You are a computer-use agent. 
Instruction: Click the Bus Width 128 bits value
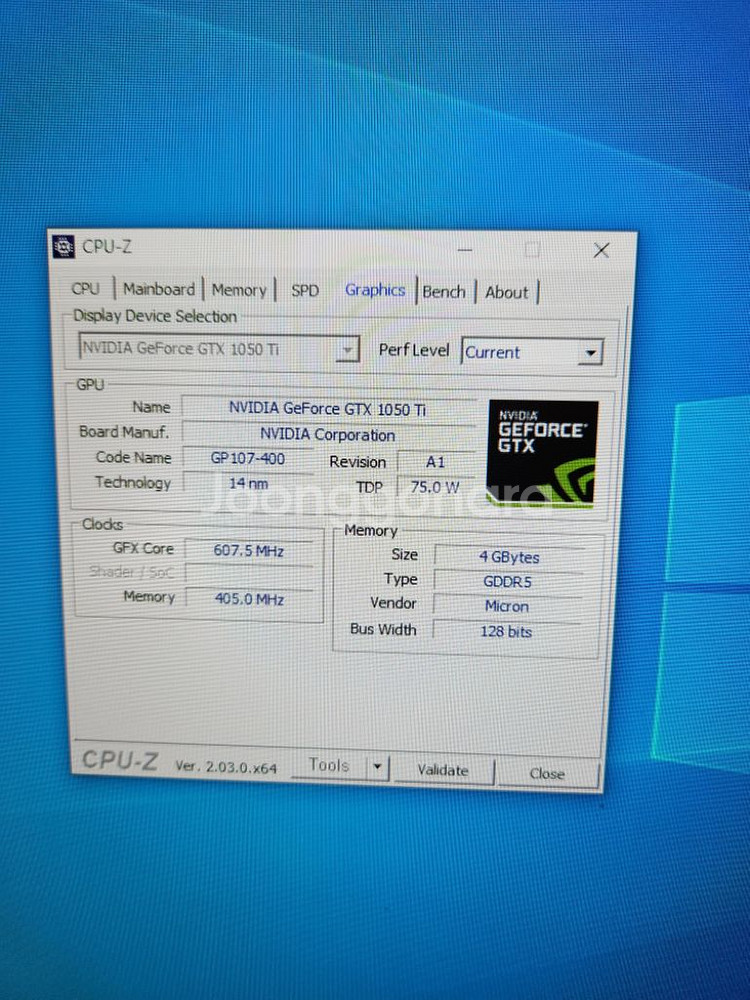pyautogui.click(x=506, y=631)
